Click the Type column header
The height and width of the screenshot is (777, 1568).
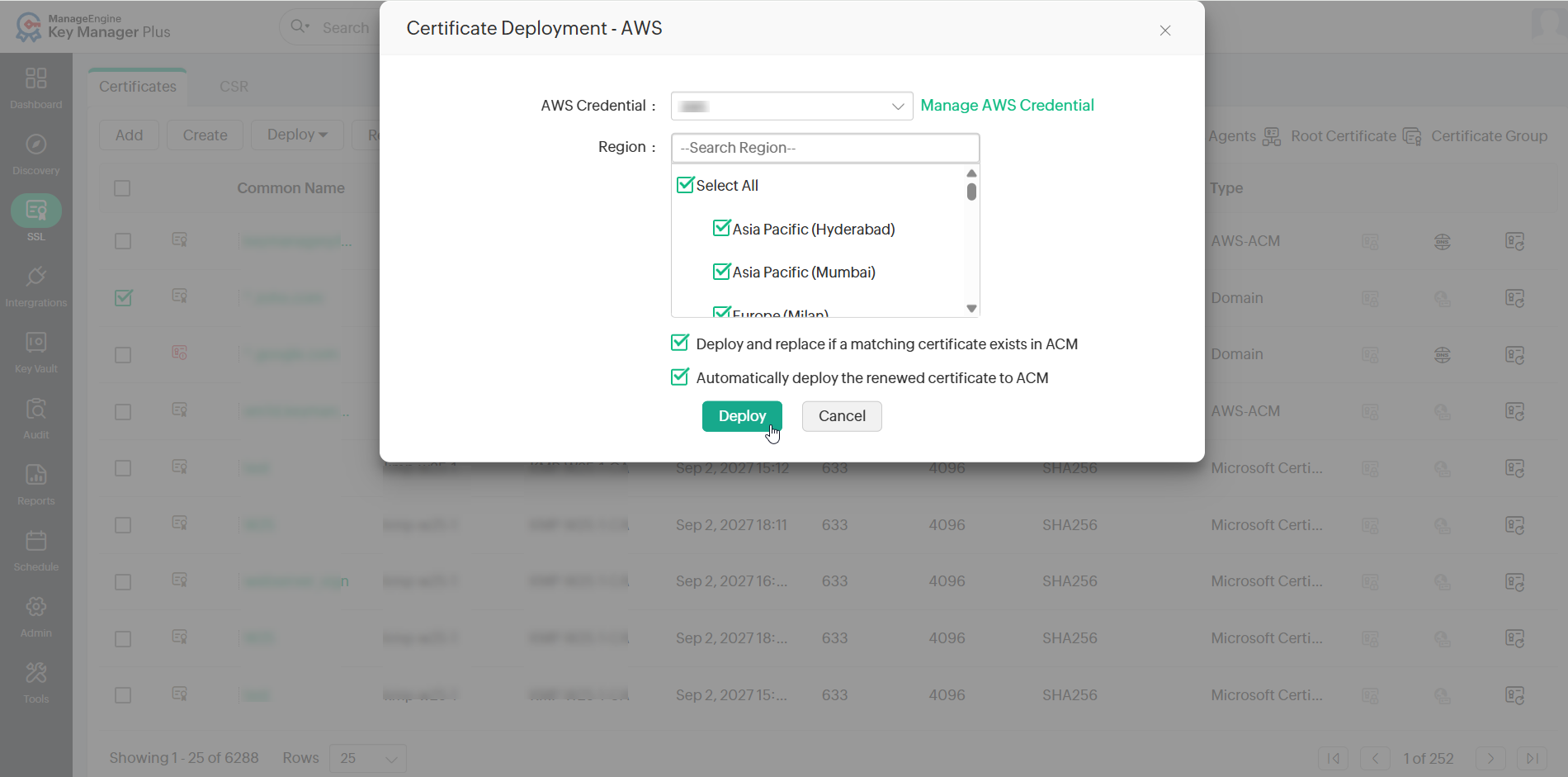tap(1226, 188)
